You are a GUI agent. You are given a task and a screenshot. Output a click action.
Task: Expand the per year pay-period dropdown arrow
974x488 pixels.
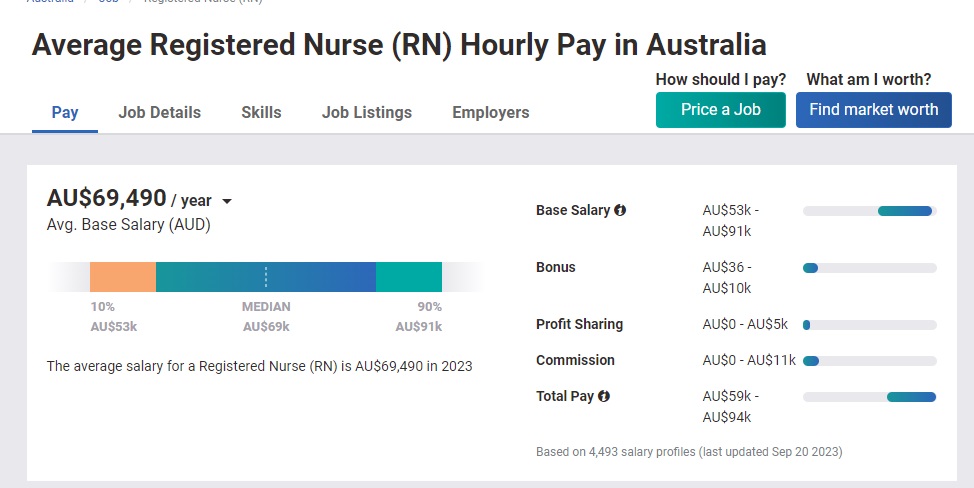(x=227, y=201)
